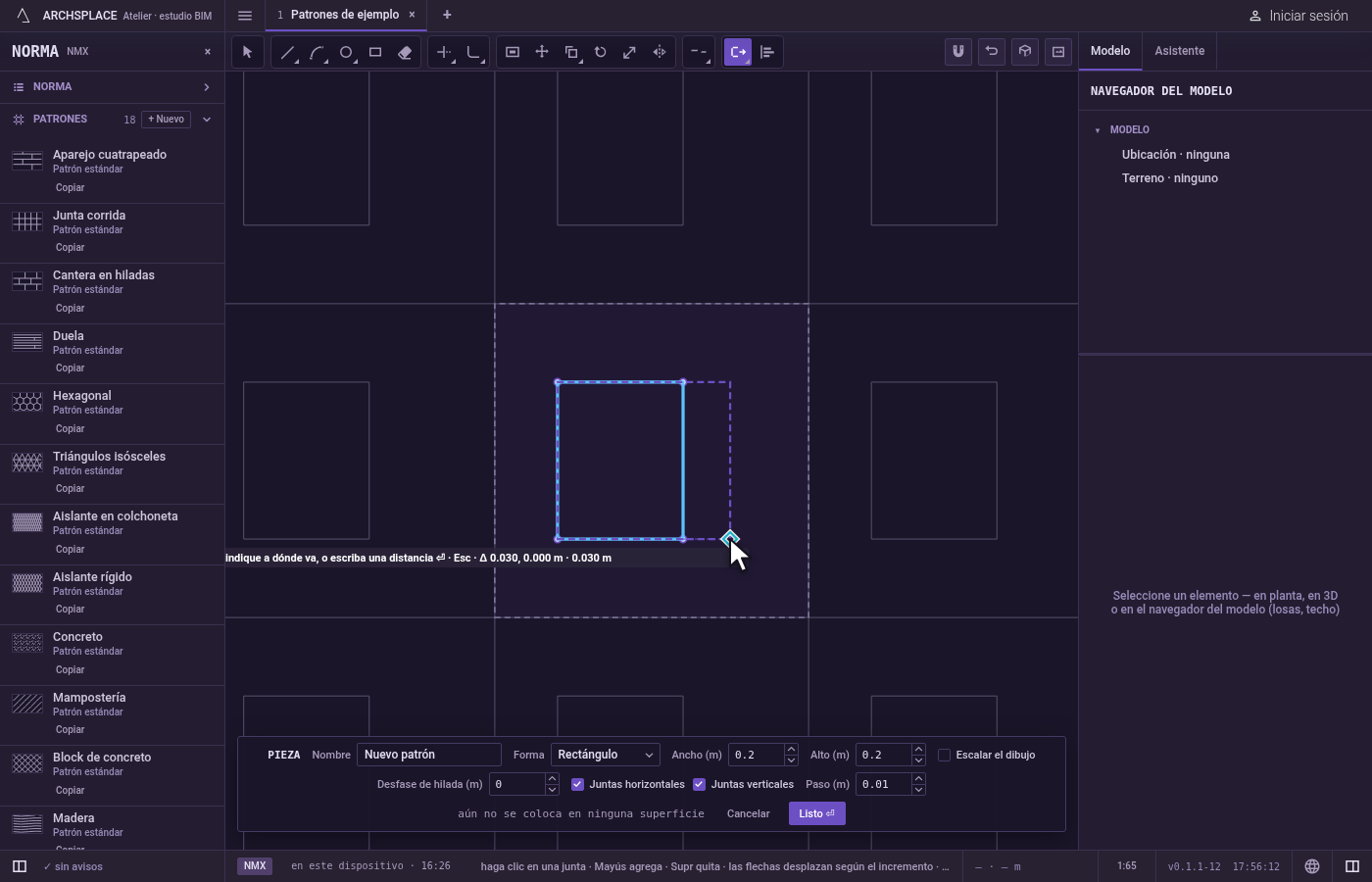
Task: Confirm with the Listo button
Action: (x=816, y=813)
